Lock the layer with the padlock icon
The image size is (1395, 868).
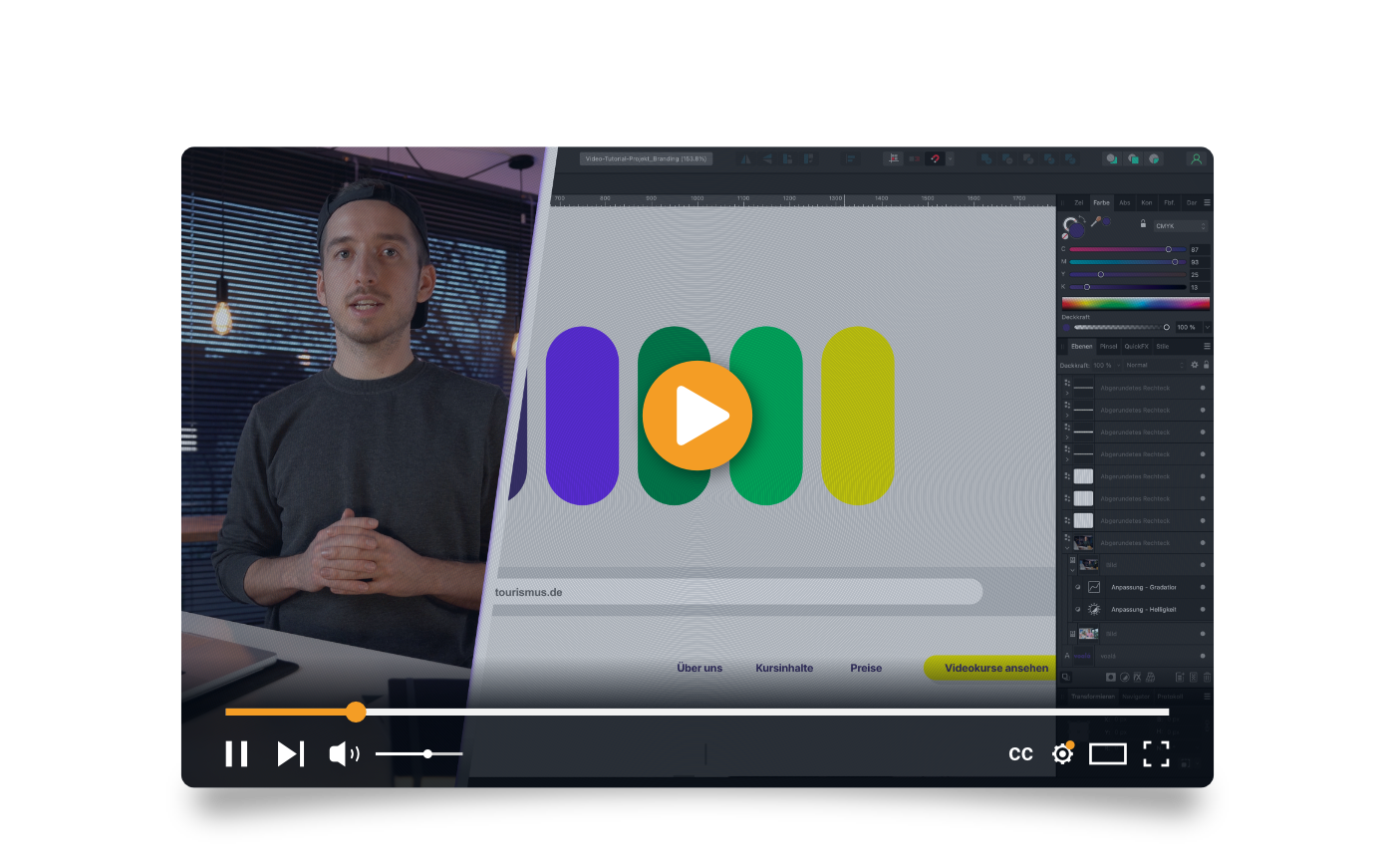click(x=1206, y=365)
